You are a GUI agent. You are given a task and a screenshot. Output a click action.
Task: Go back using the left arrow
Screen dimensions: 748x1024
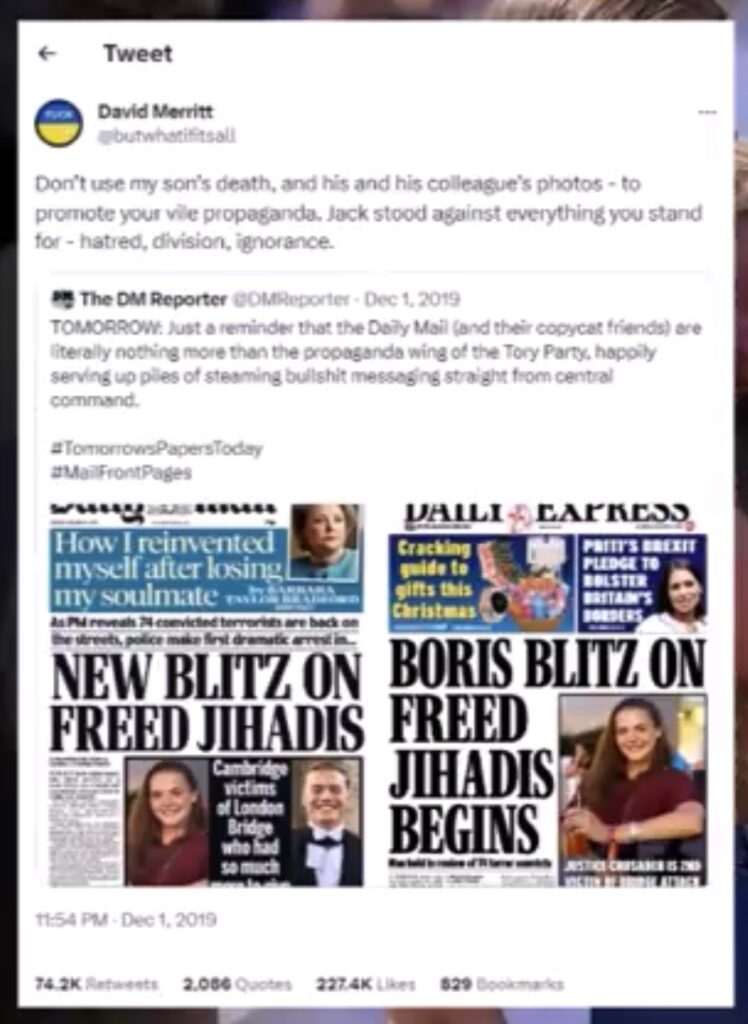(47, 54)
